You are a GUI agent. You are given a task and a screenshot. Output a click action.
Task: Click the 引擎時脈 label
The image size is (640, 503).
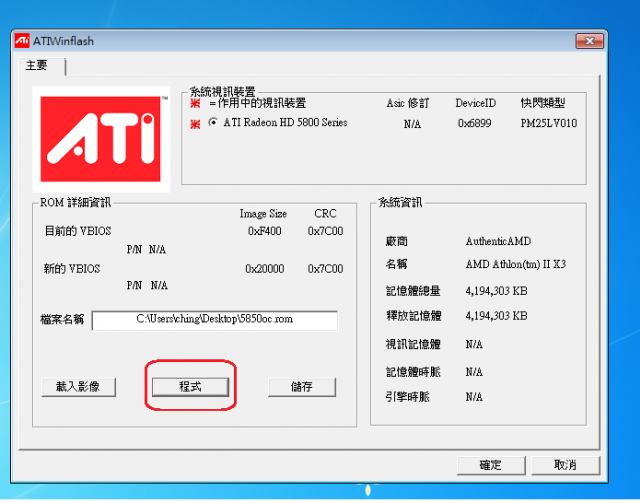click(407, 397)
